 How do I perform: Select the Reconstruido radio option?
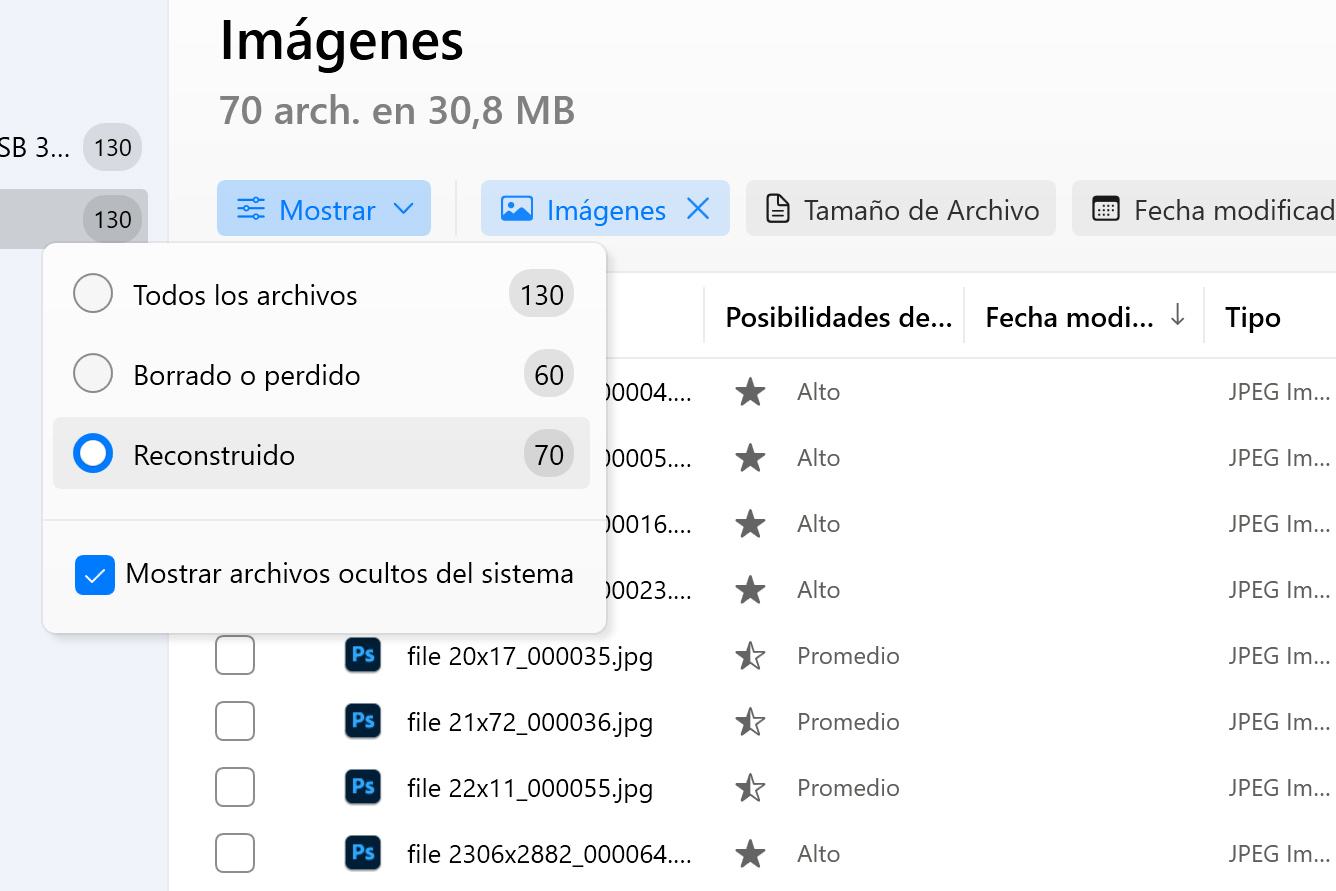(x=93, y=455)
